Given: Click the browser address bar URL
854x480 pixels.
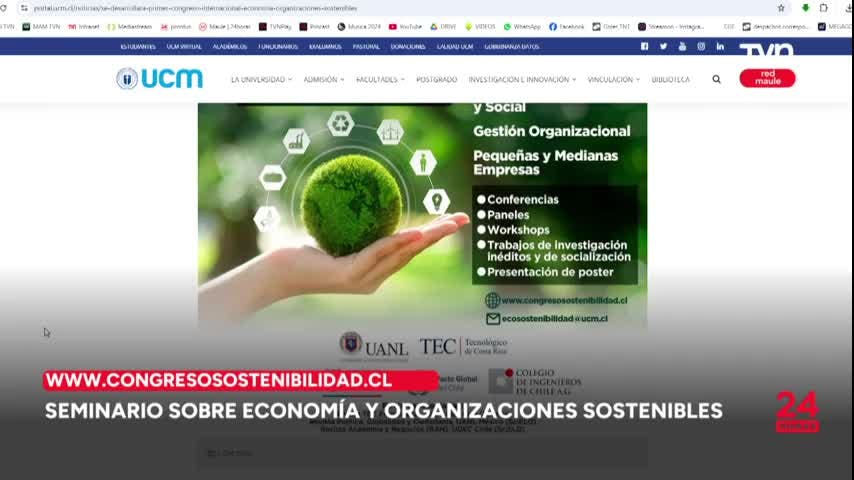Looking at the screenshot, I should [195, 8].
